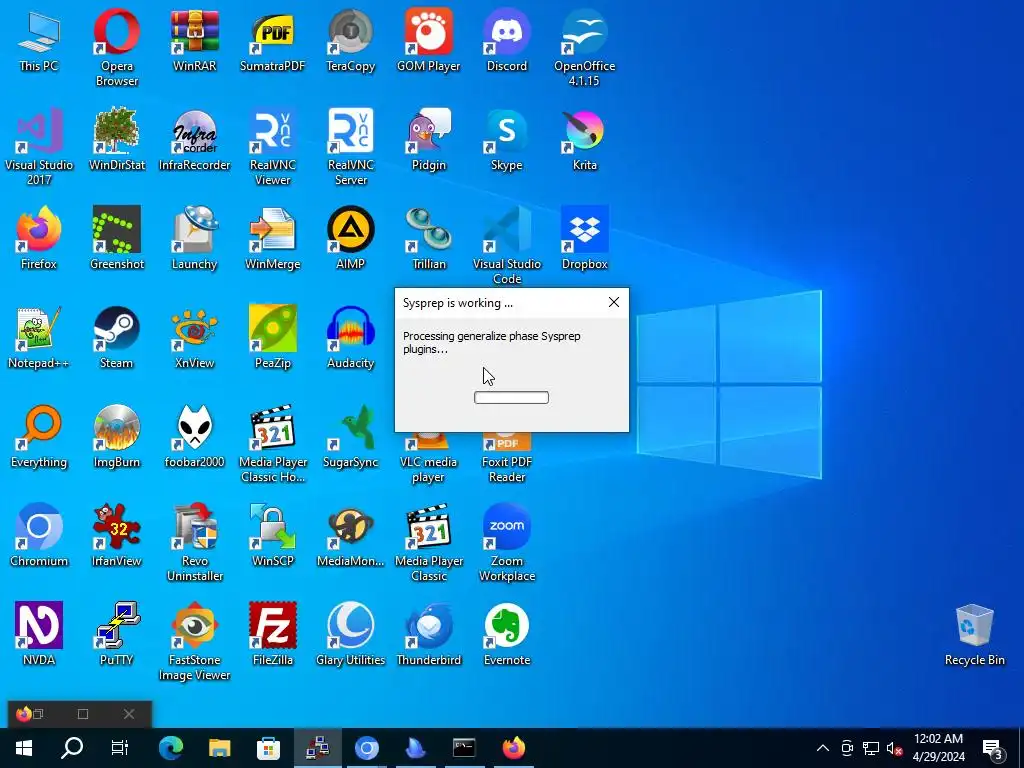Select the PeaZip desktop icon
This screenshot has width=1024, height=768.
(x=273, y=337)
